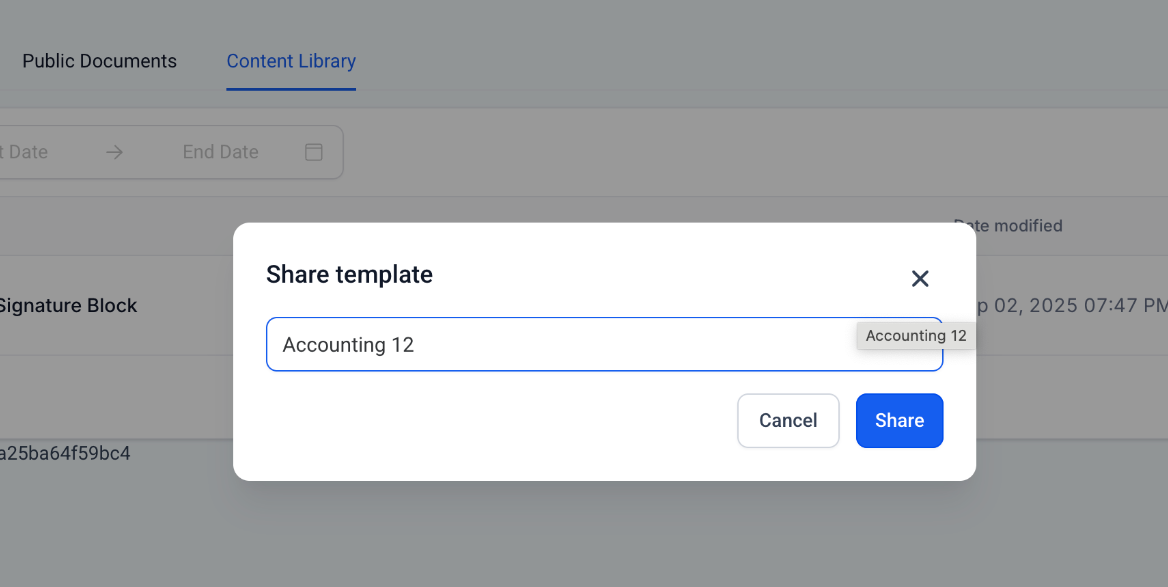Confirm with the blue Share button

point(899,420)
